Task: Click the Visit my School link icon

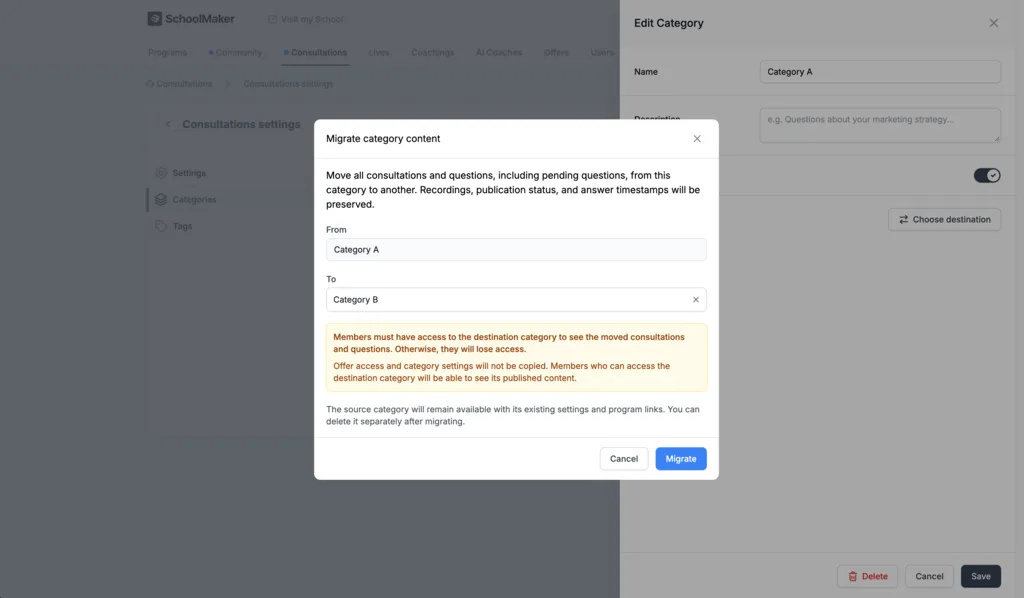Action: (x=272, y=20)
